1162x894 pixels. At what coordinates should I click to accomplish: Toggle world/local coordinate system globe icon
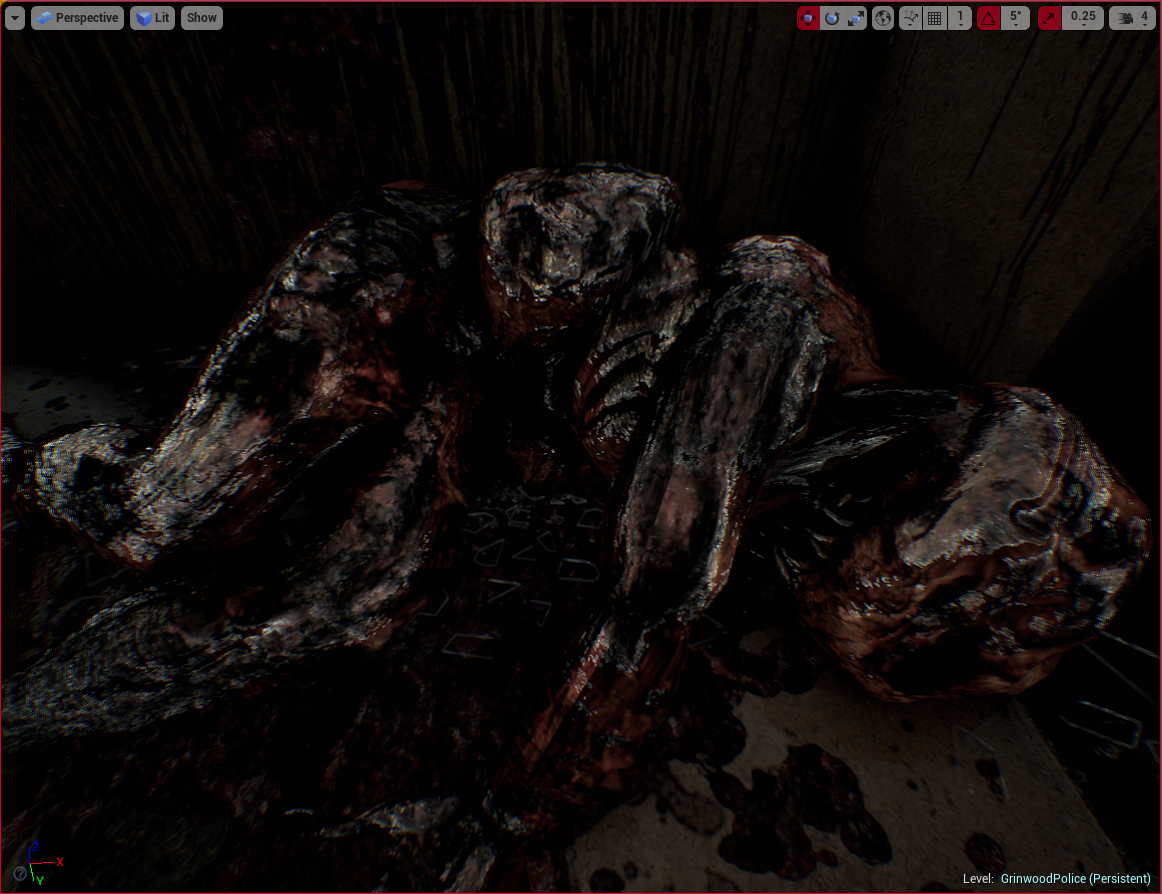[x=883, y=18]
